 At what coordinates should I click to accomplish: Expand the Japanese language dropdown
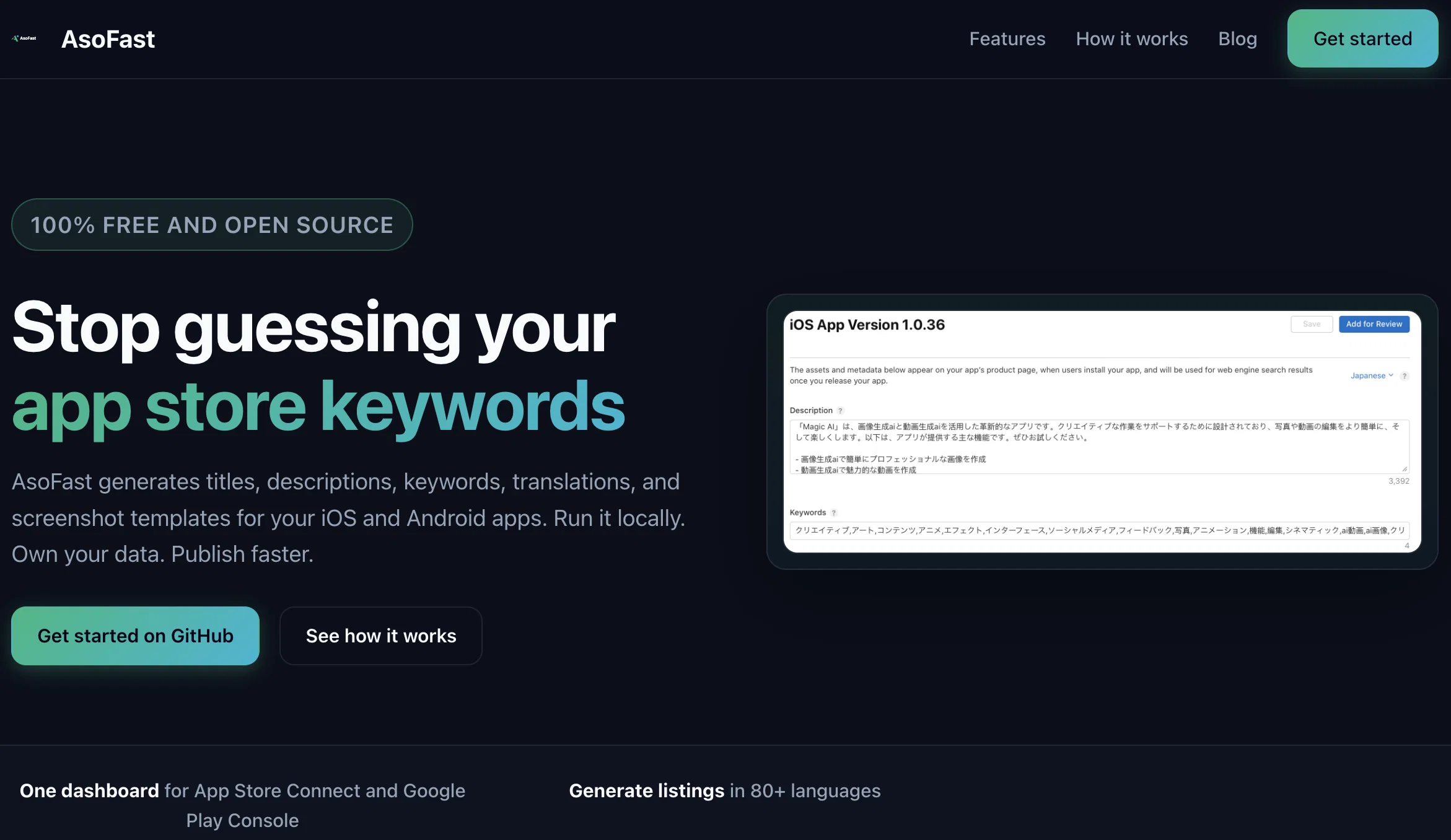coord(1372,375)
